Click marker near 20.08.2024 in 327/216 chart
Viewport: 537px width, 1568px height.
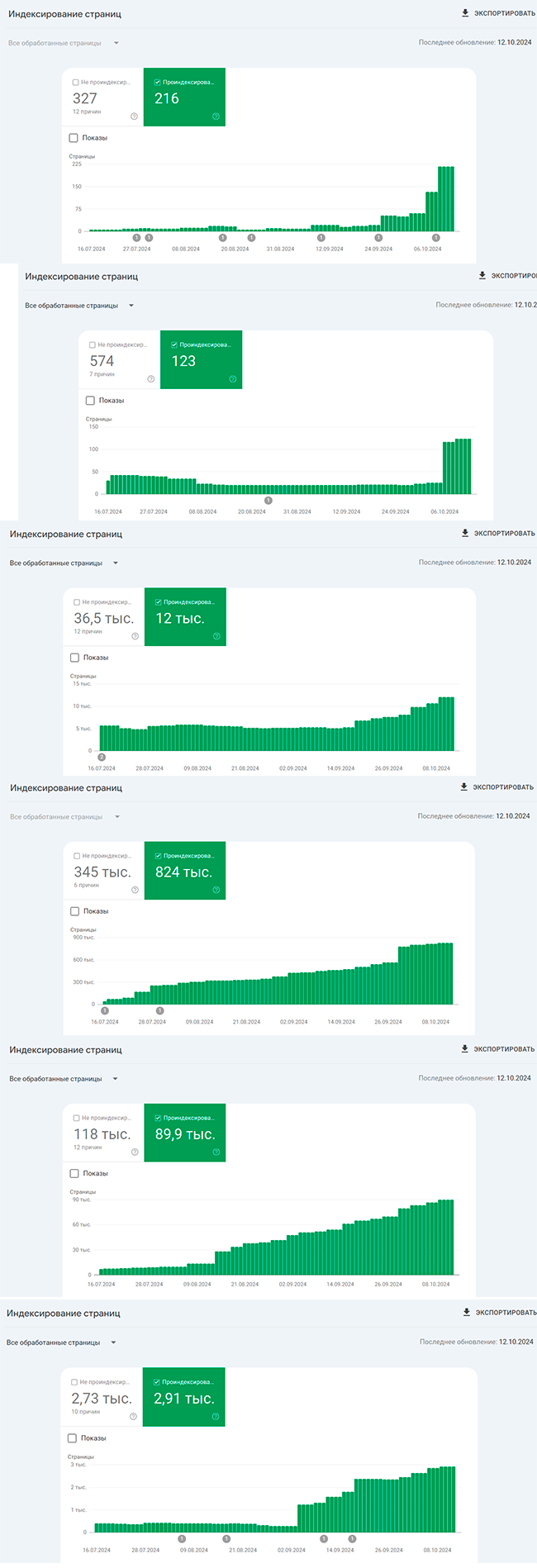[x=223, y=238]
